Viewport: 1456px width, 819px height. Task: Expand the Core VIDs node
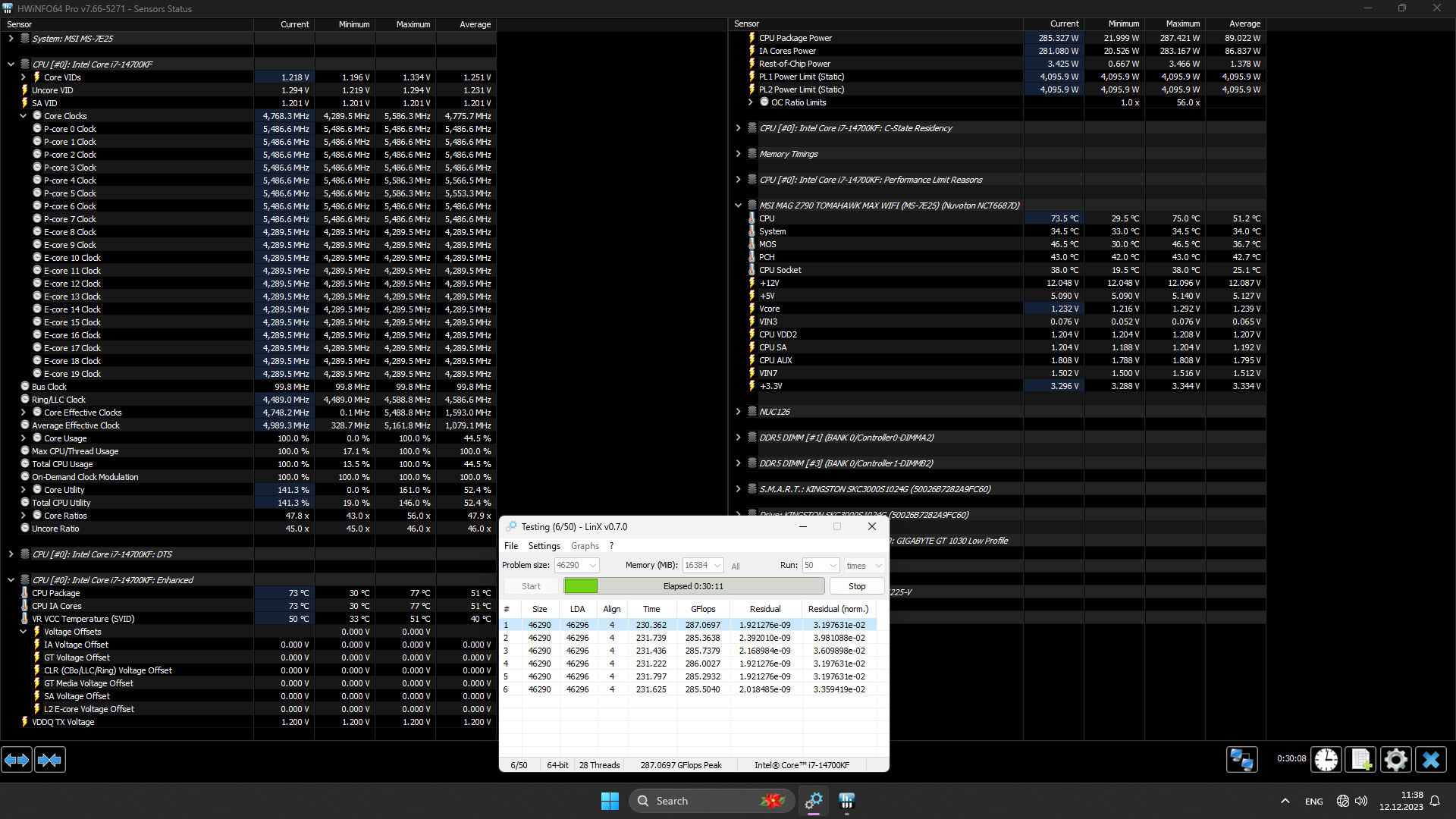[x=23, y=77]
